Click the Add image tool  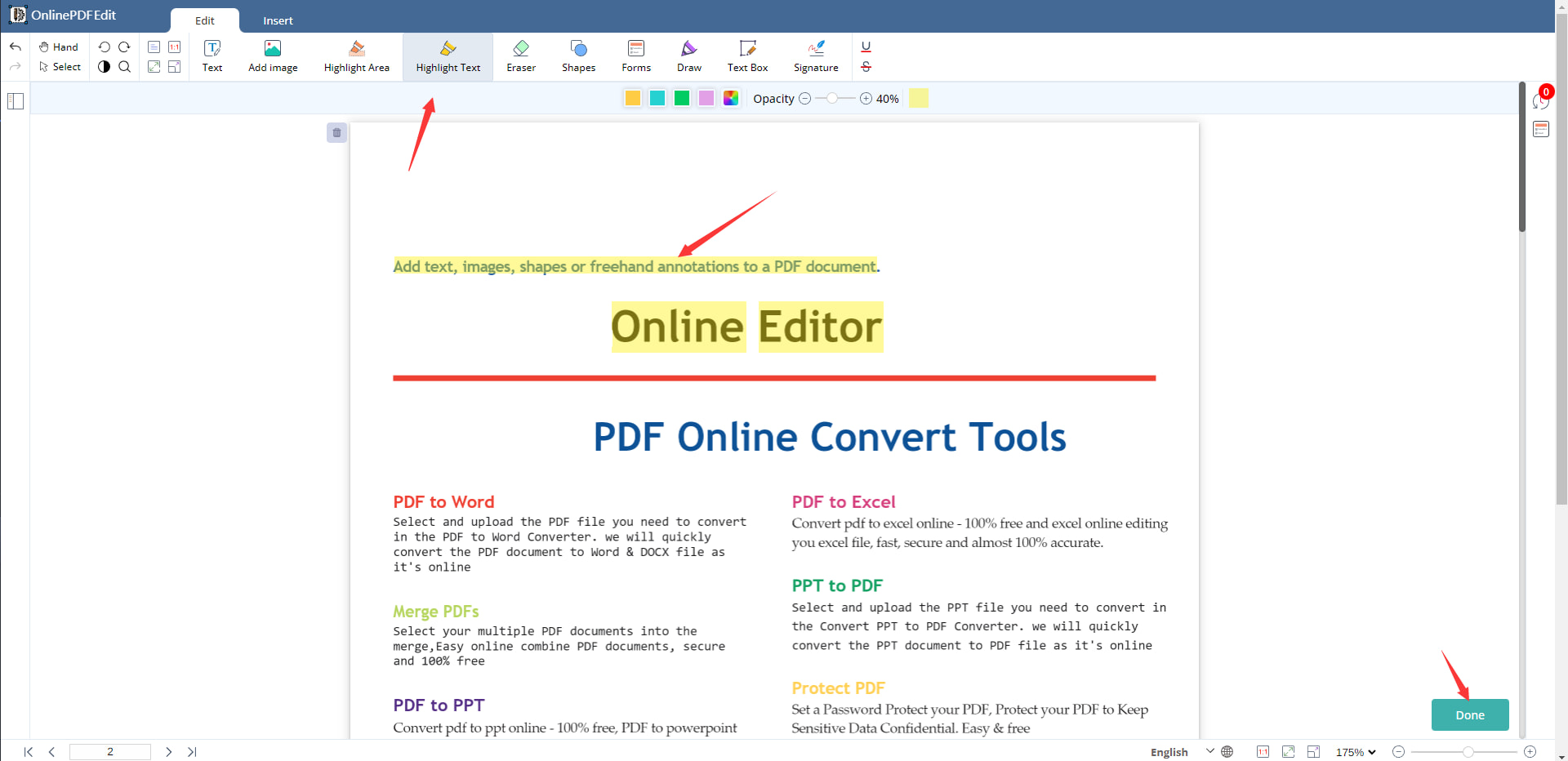pos(273,56)
